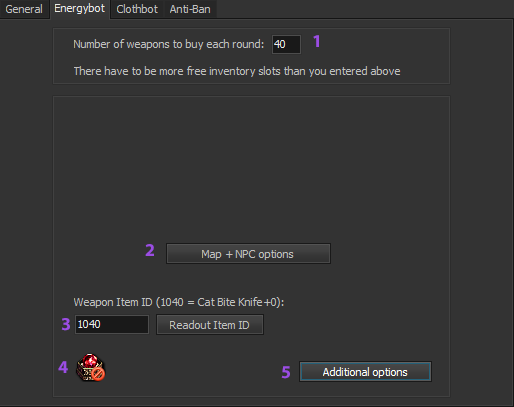Click the free inventory slots hint text
Viewport: 514px width, 407px height.
pos(237,71)
